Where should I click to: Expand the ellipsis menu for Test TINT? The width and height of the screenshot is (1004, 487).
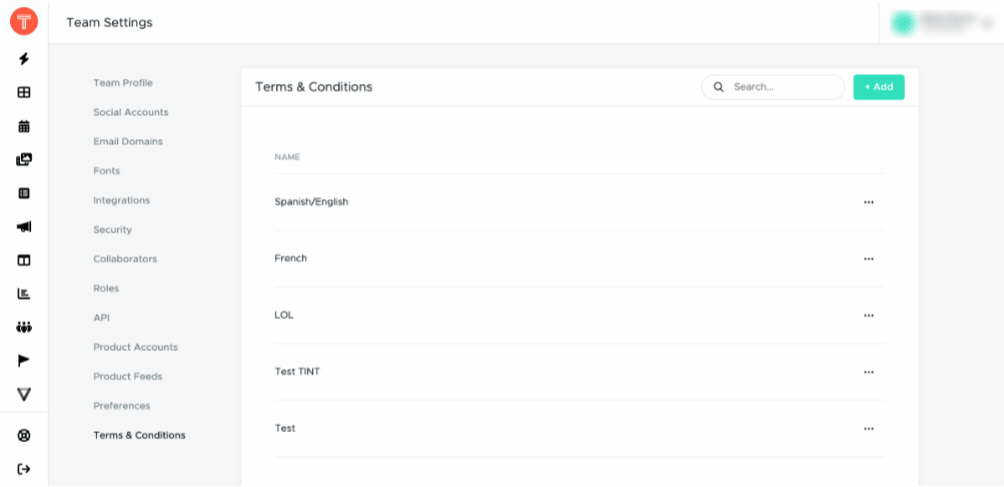tap(868, 372)
